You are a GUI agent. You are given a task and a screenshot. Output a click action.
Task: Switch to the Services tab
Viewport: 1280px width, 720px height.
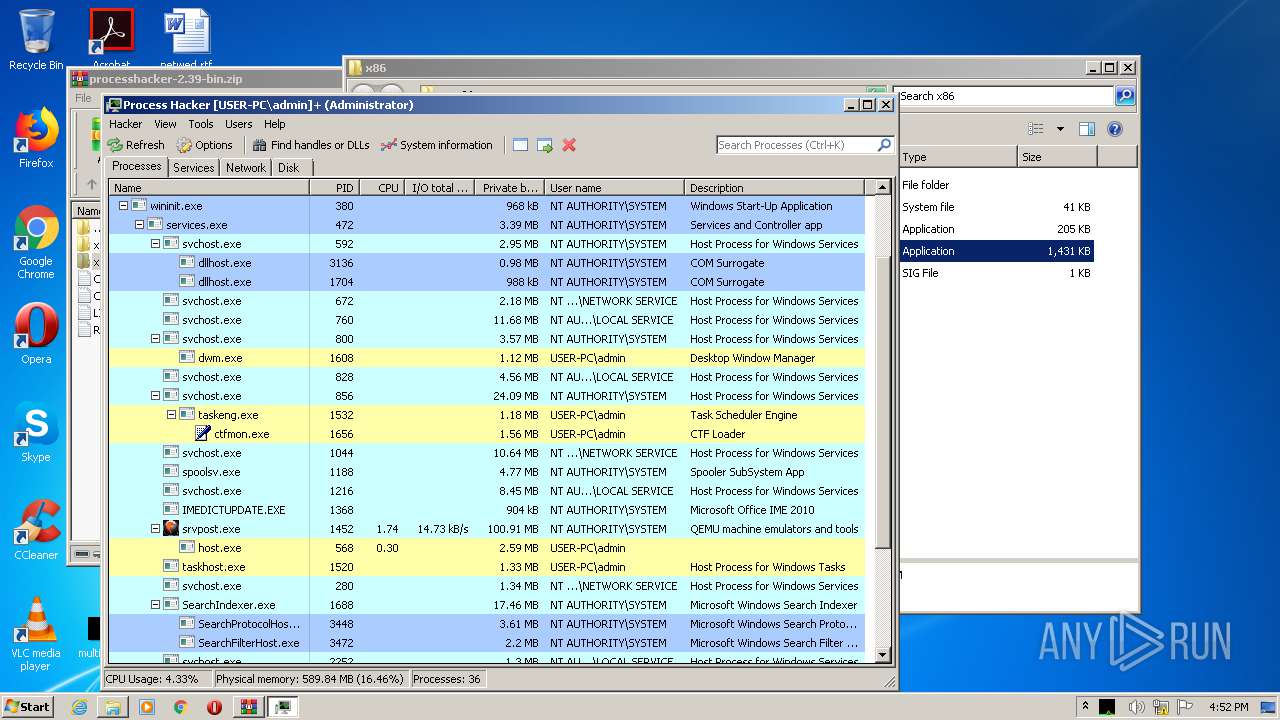pyautogui.click(x=194, y=168)
